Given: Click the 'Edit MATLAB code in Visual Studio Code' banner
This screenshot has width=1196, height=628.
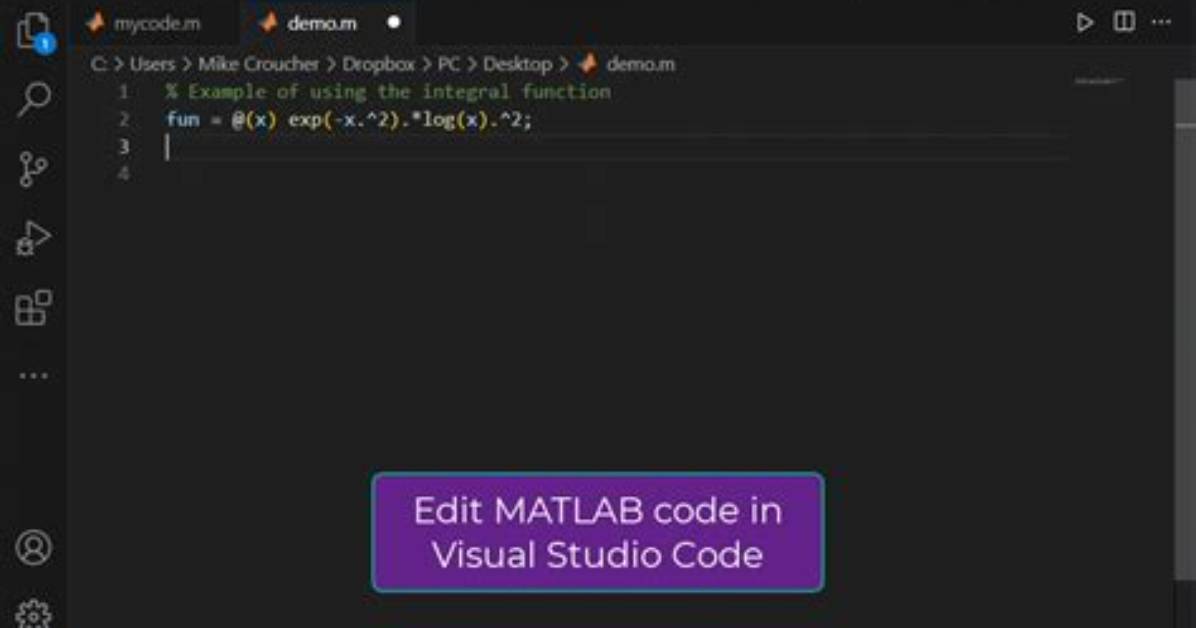Looking at the screenshot, I should 597,532.
